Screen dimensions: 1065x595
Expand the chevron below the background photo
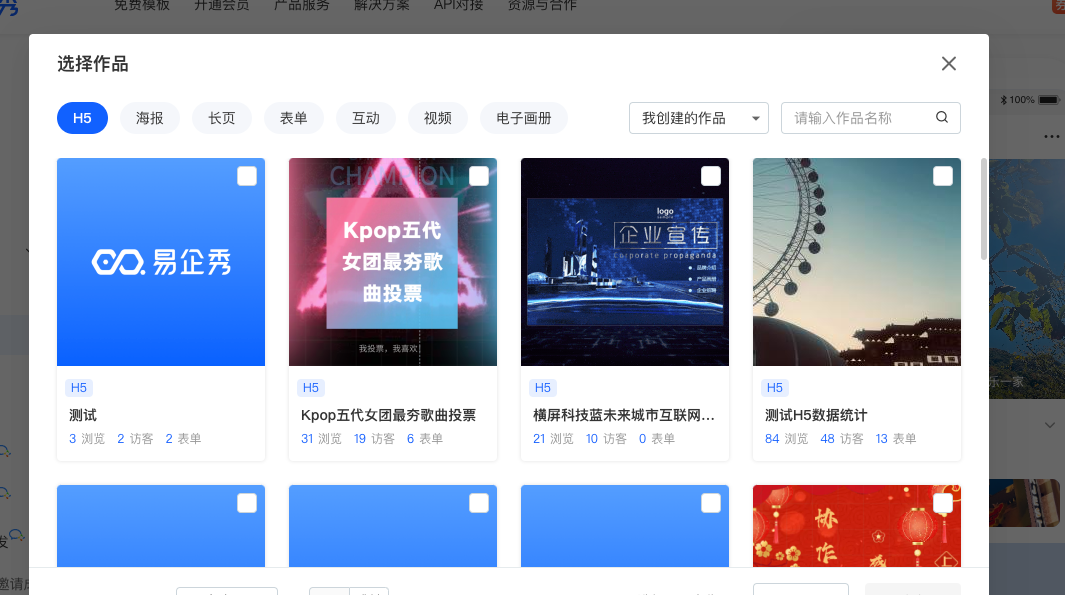(1049, 425)
